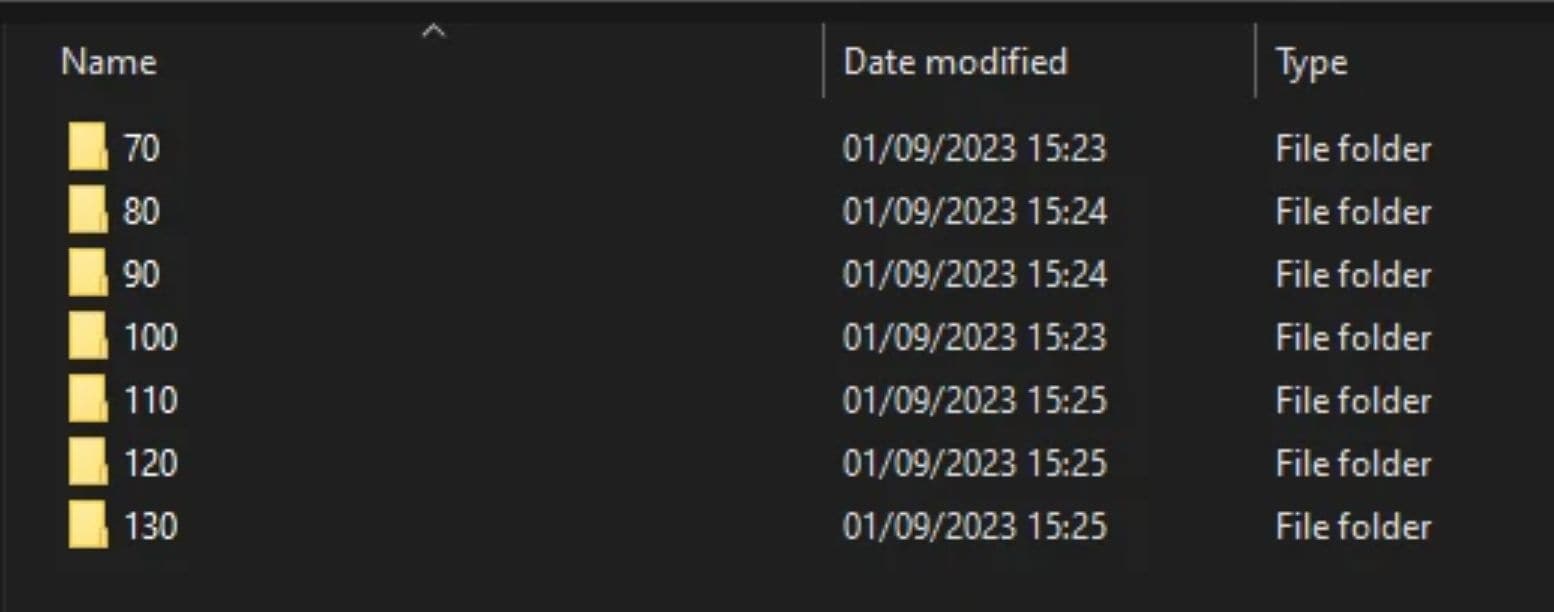
Task: Click the folder icon for 110
Action: click(88, 400)
